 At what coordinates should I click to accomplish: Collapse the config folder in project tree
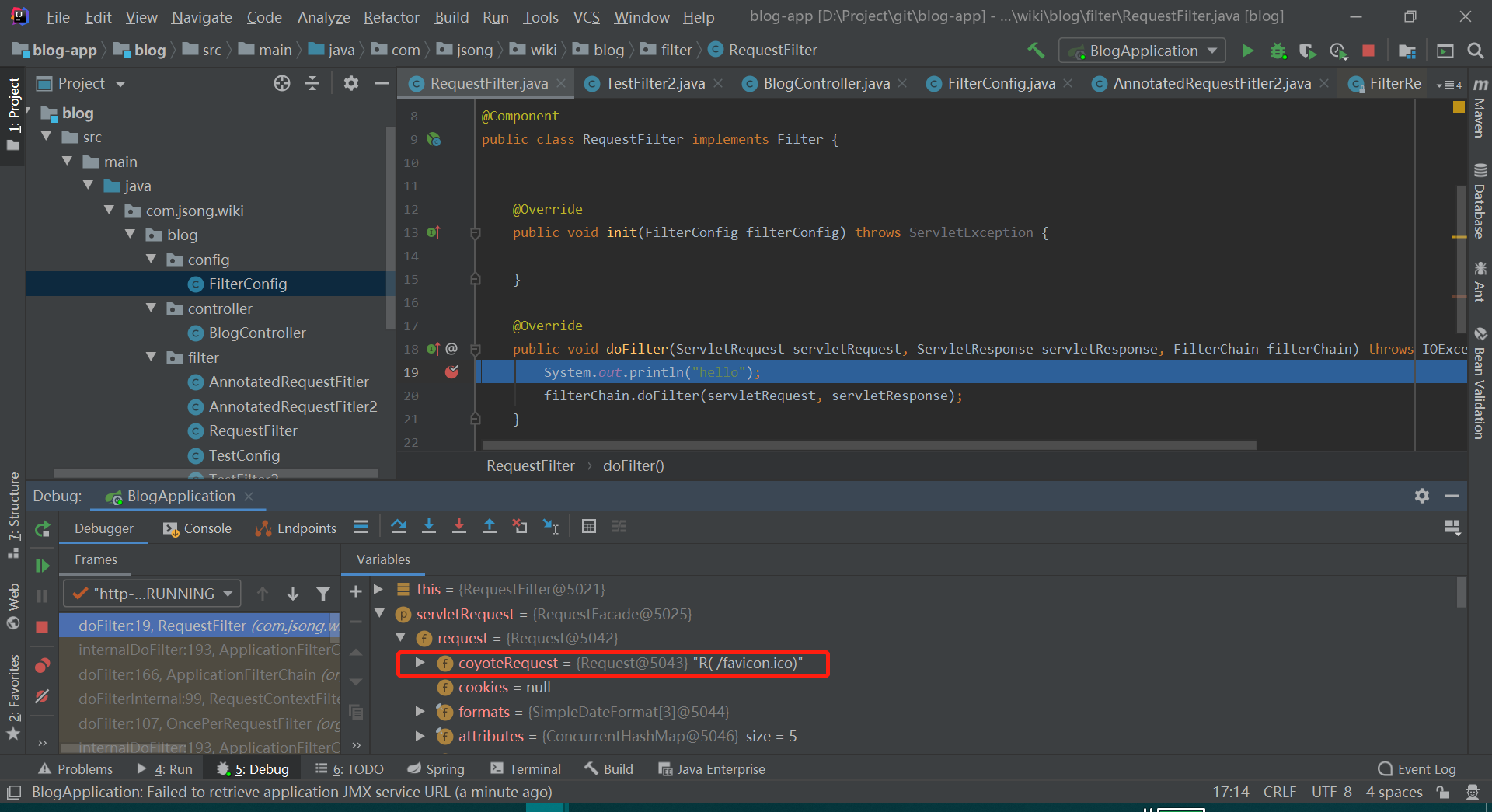(x=152, y=260)
